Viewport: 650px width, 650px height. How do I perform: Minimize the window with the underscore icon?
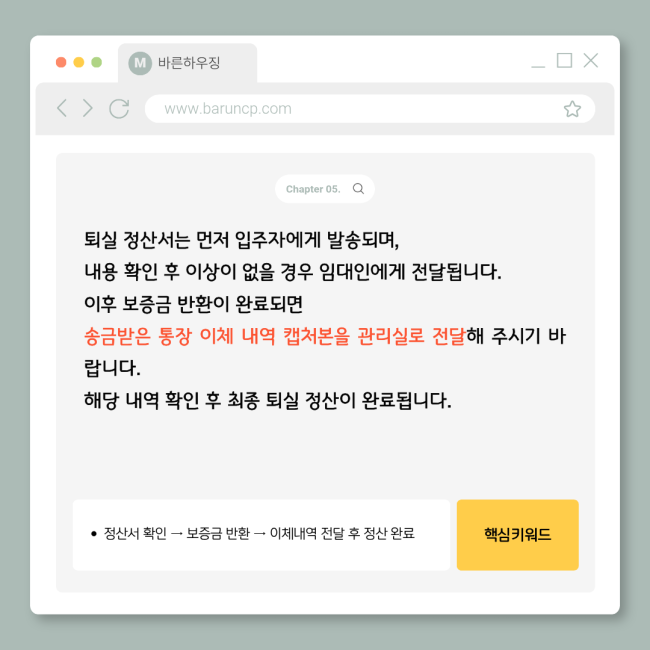pyautogui.click(x=538, y=66)
